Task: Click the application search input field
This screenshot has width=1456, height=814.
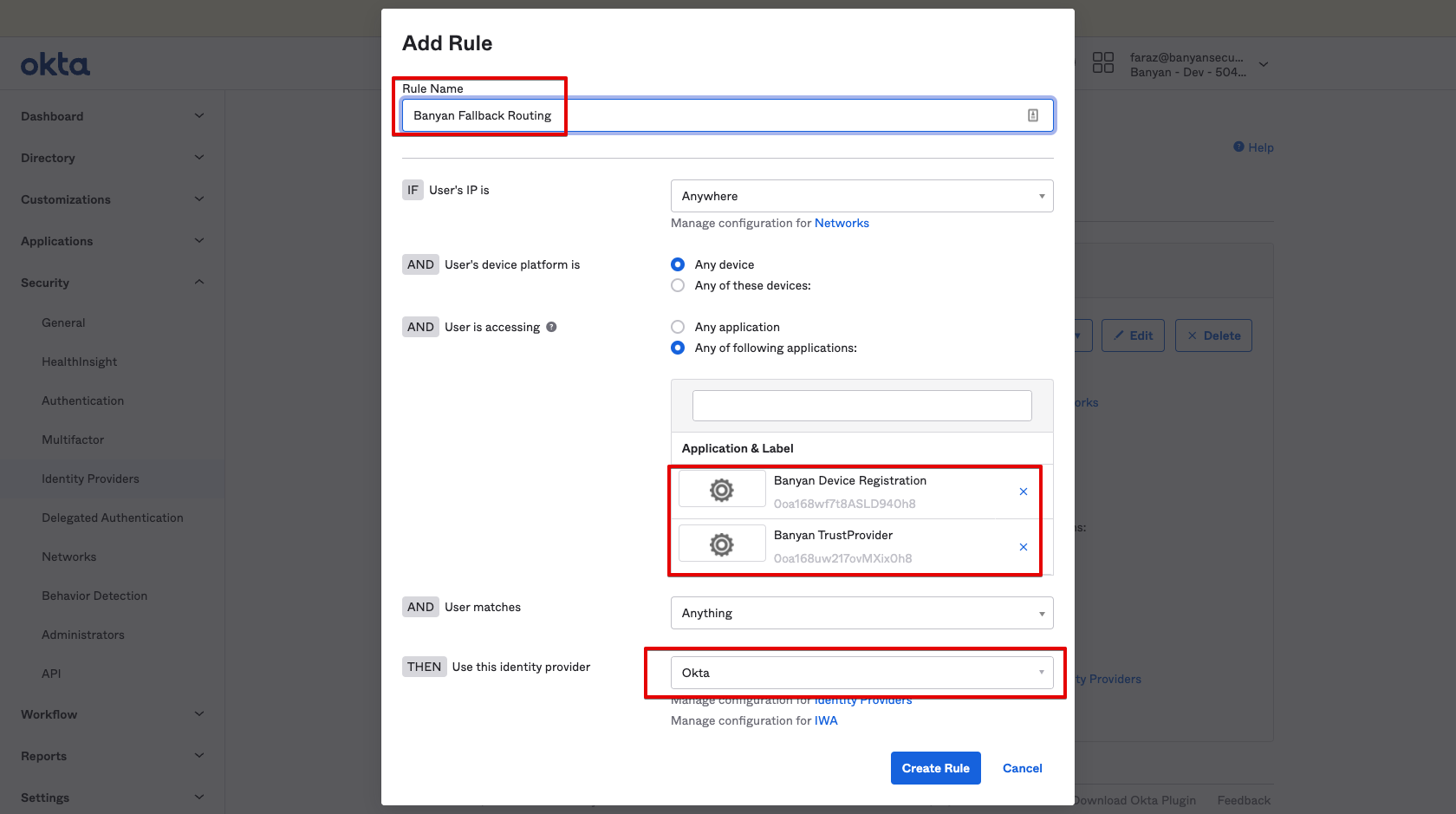Action: [x=861, y=406]
